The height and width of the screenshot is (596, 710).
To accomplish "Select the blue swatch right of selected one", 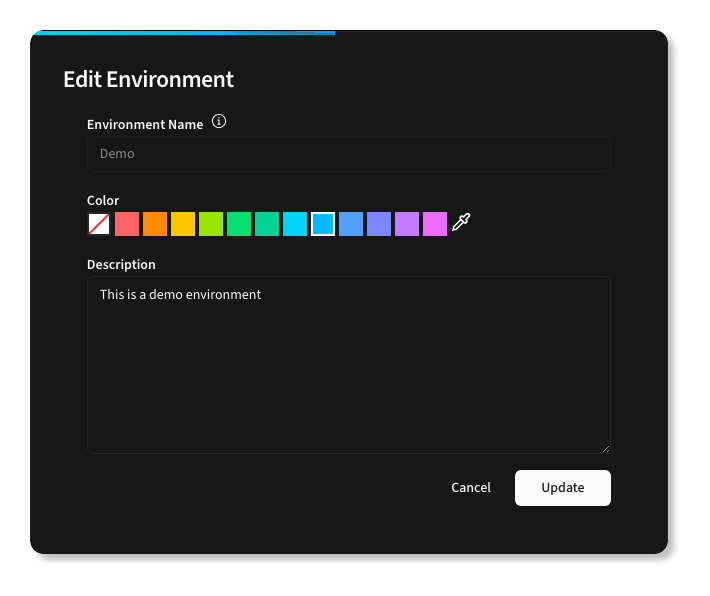I will (x=351, y=224).
